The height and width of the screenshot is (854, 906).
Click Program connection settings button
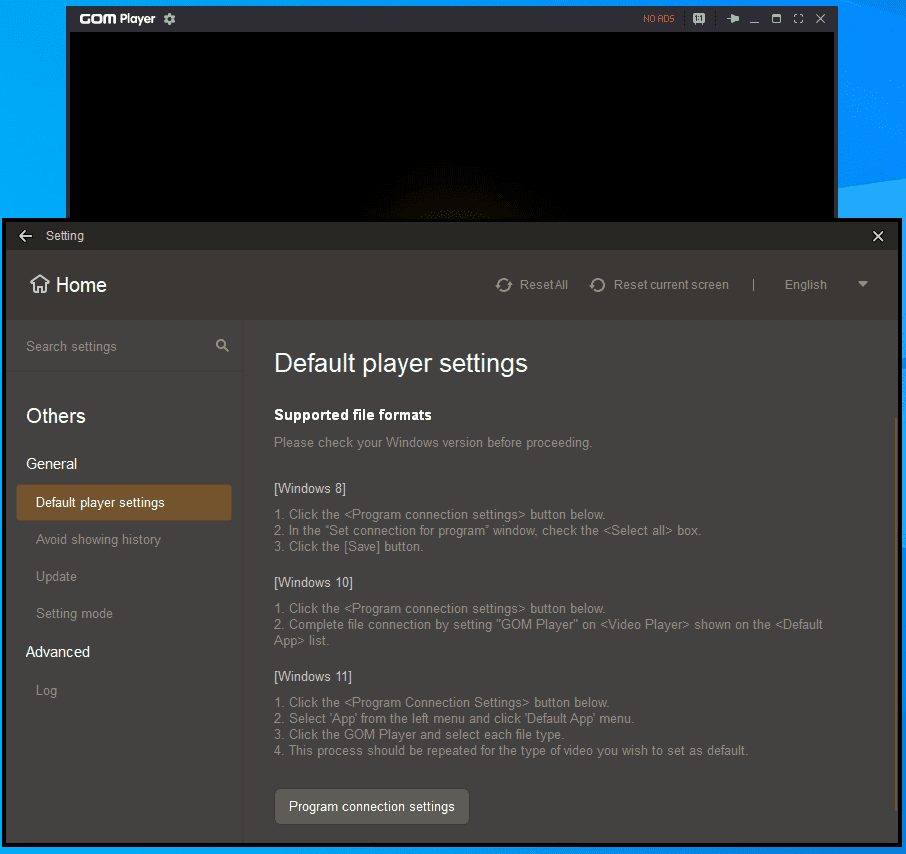coord(372,807)
